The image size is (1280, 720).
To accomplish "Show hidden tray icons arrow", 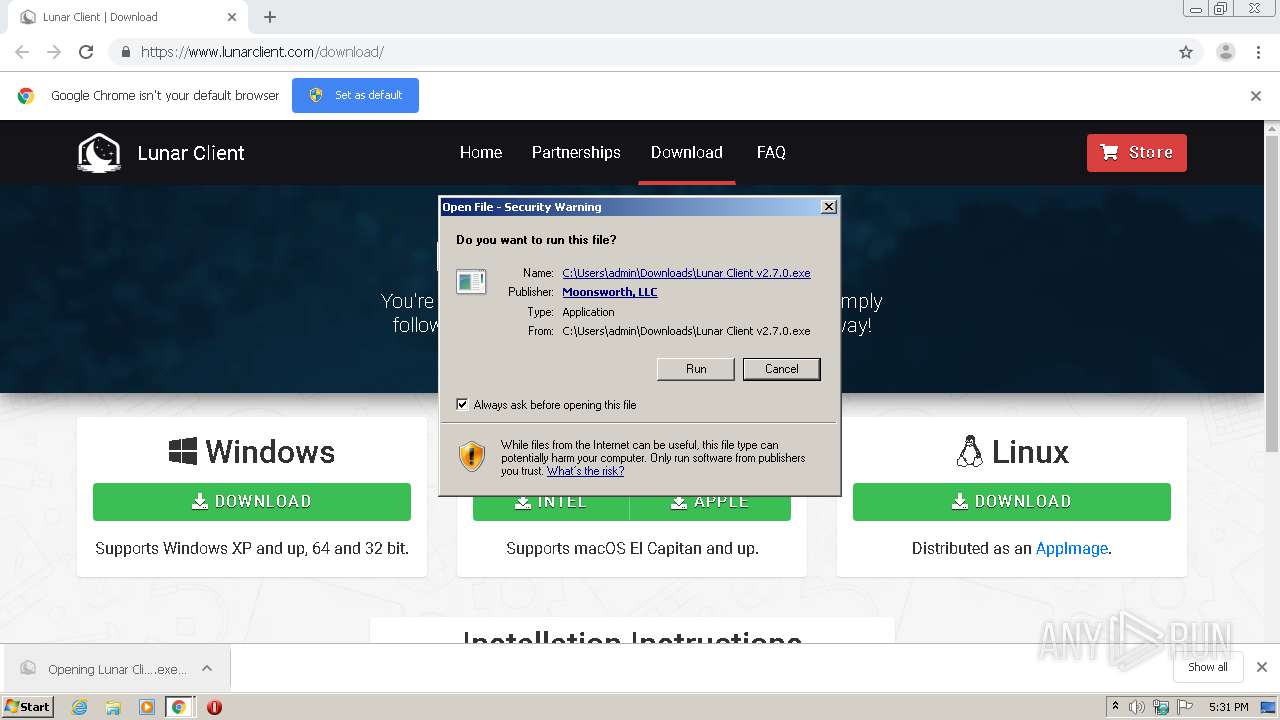I will 1115,707.
